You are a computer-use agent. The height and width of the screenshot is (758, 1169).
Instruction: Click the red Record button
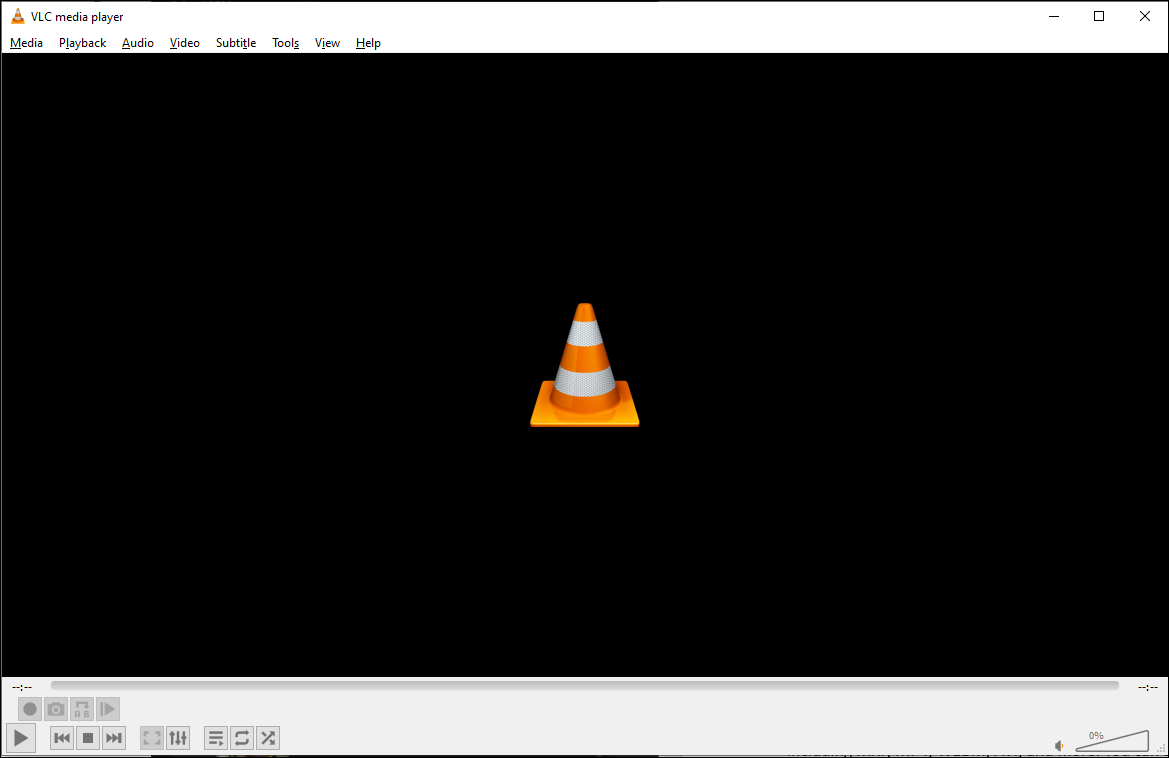click(30, 709)
